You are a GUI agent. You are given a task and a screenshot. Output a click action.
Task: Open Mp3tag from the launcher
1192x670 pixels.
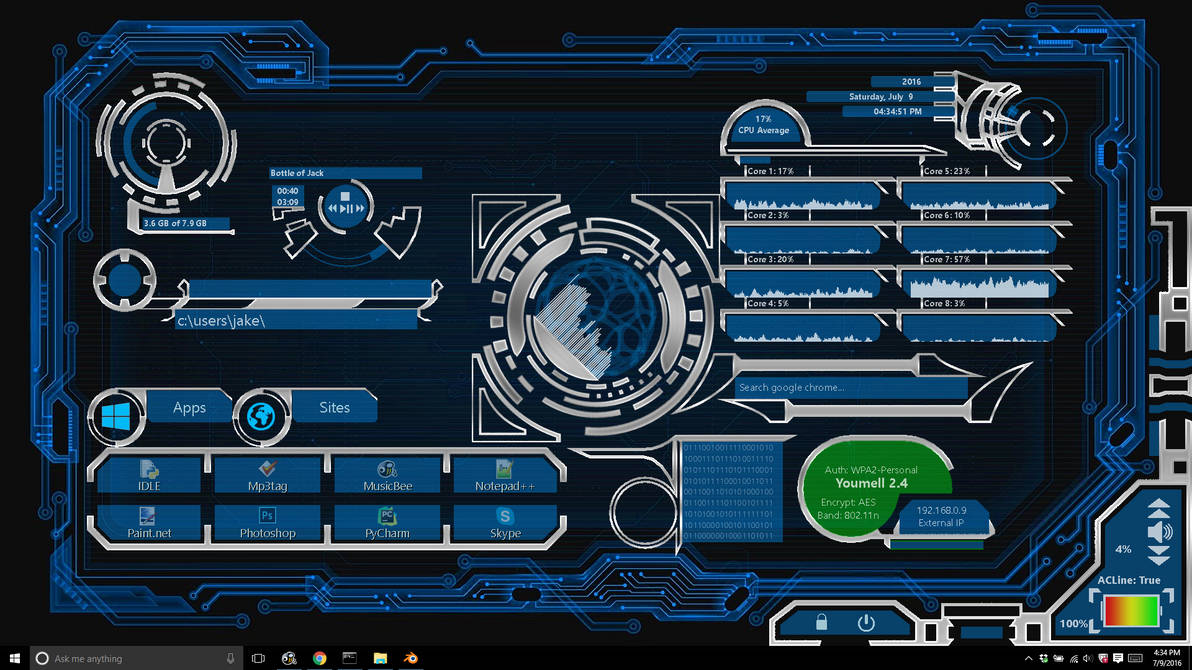click(267, 474)
